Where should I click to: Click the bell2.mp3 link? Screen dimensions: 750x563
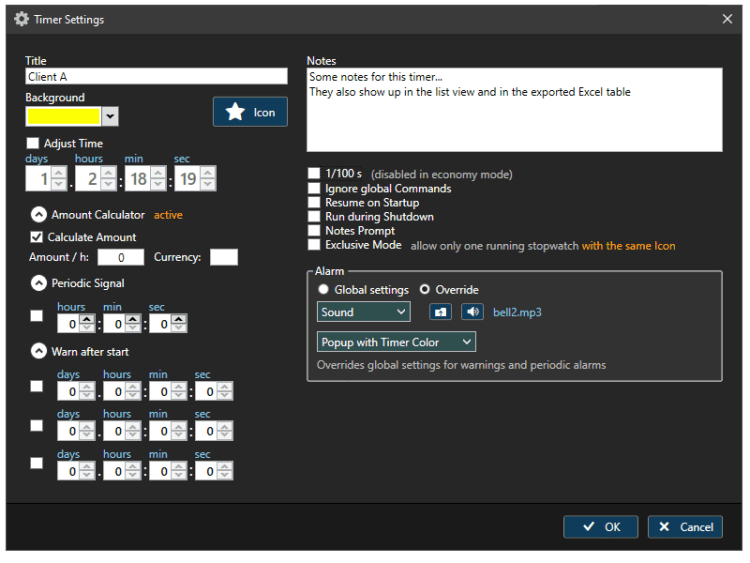click(x=517, y=312)
